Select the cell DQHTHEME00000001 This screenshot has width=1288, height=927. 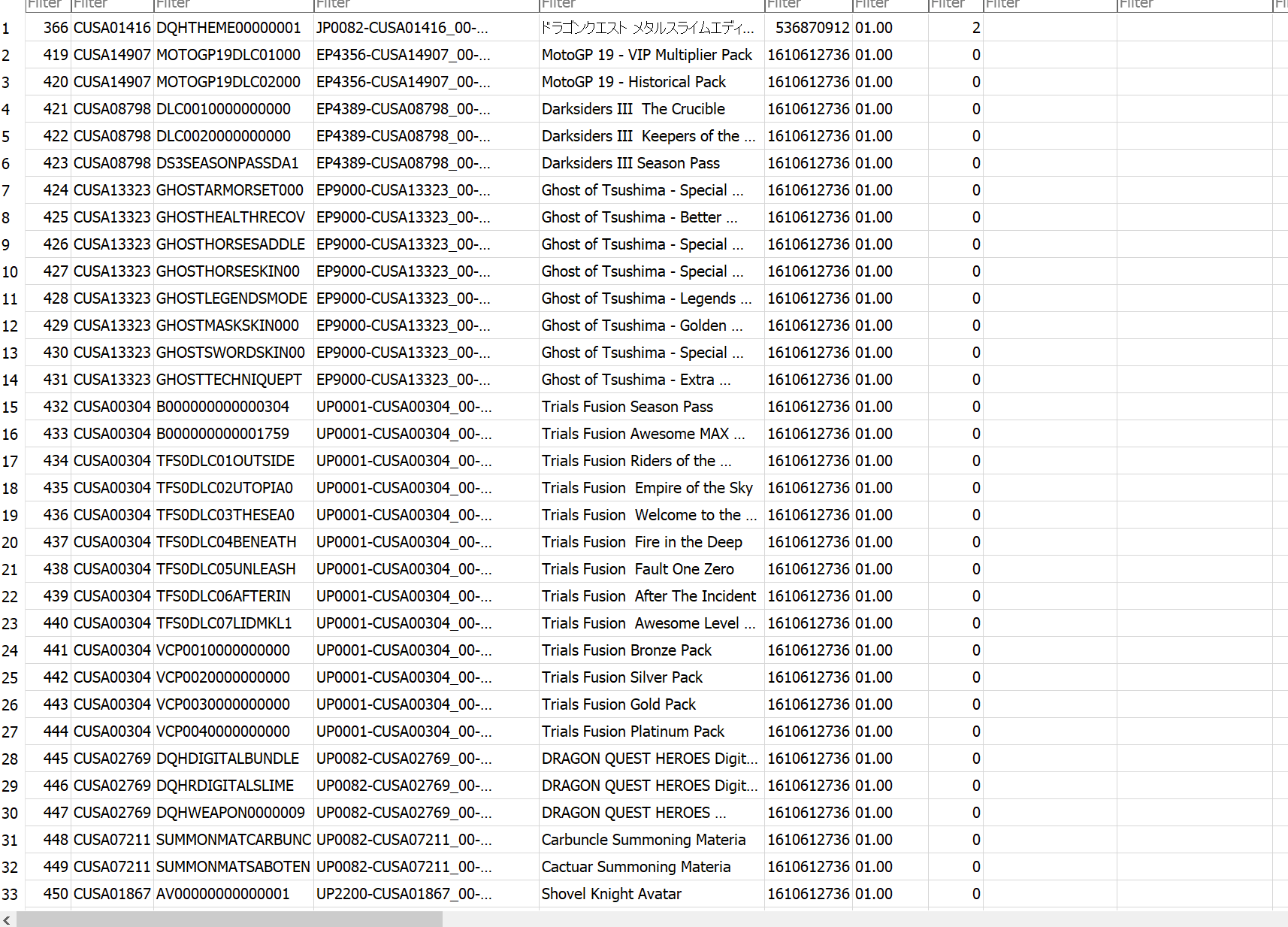(x=234, y=28)
